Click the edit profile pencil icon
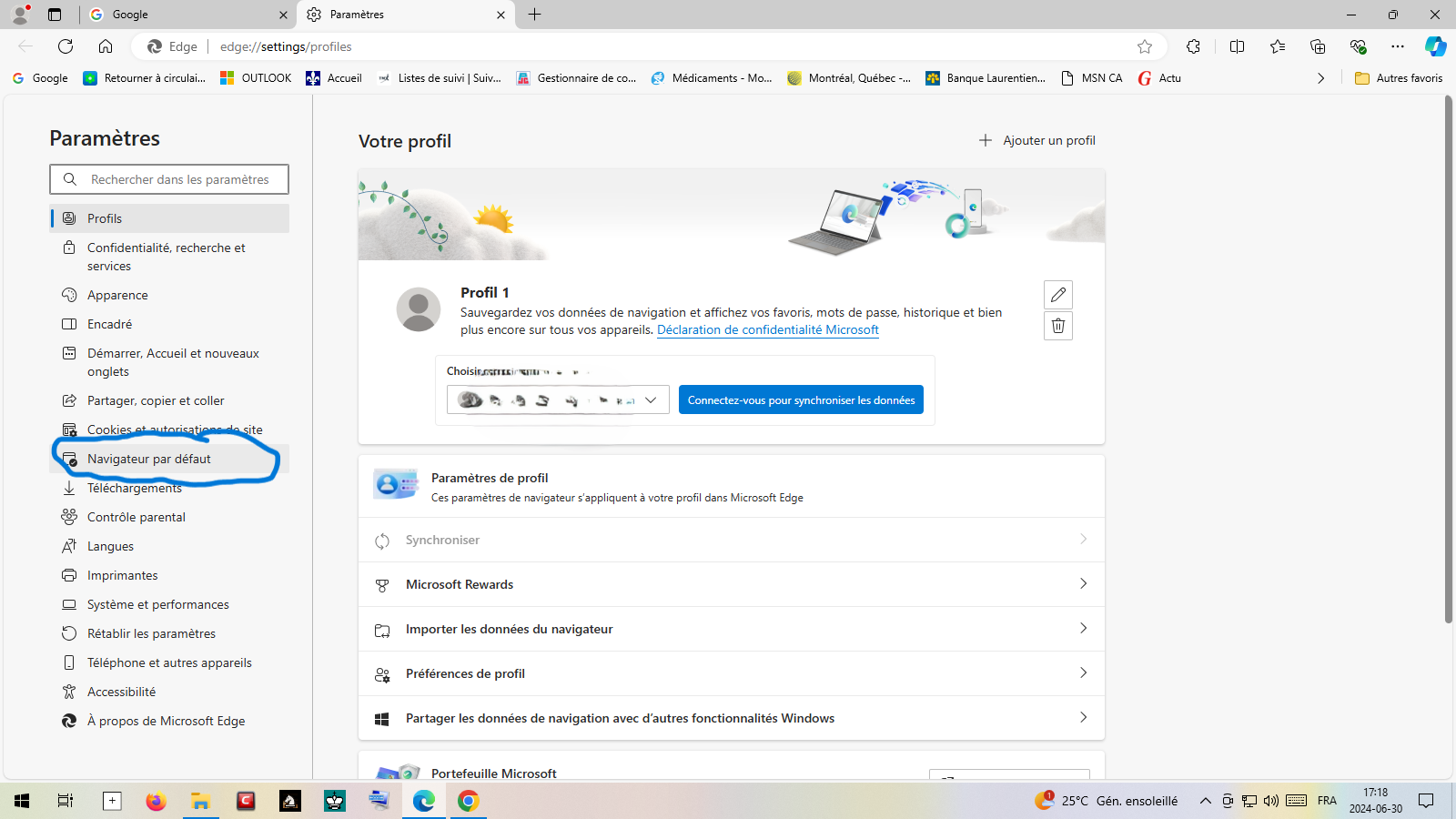 coord(1058,295)
